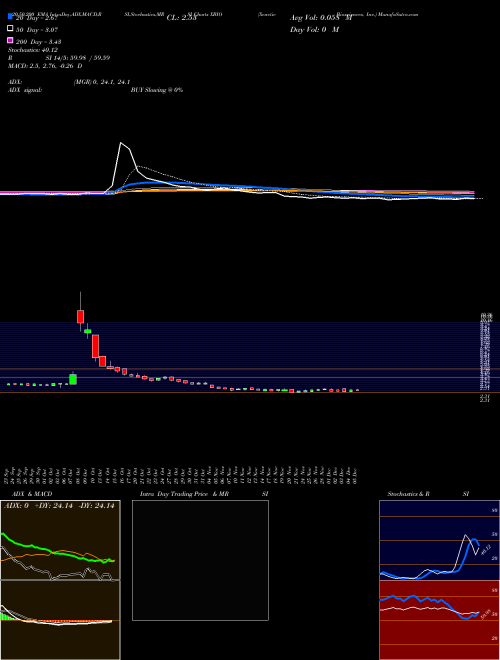This screenshot has width=500, height=660.
Task: Click the red RSI chart panel
Action: coord(439,620)
